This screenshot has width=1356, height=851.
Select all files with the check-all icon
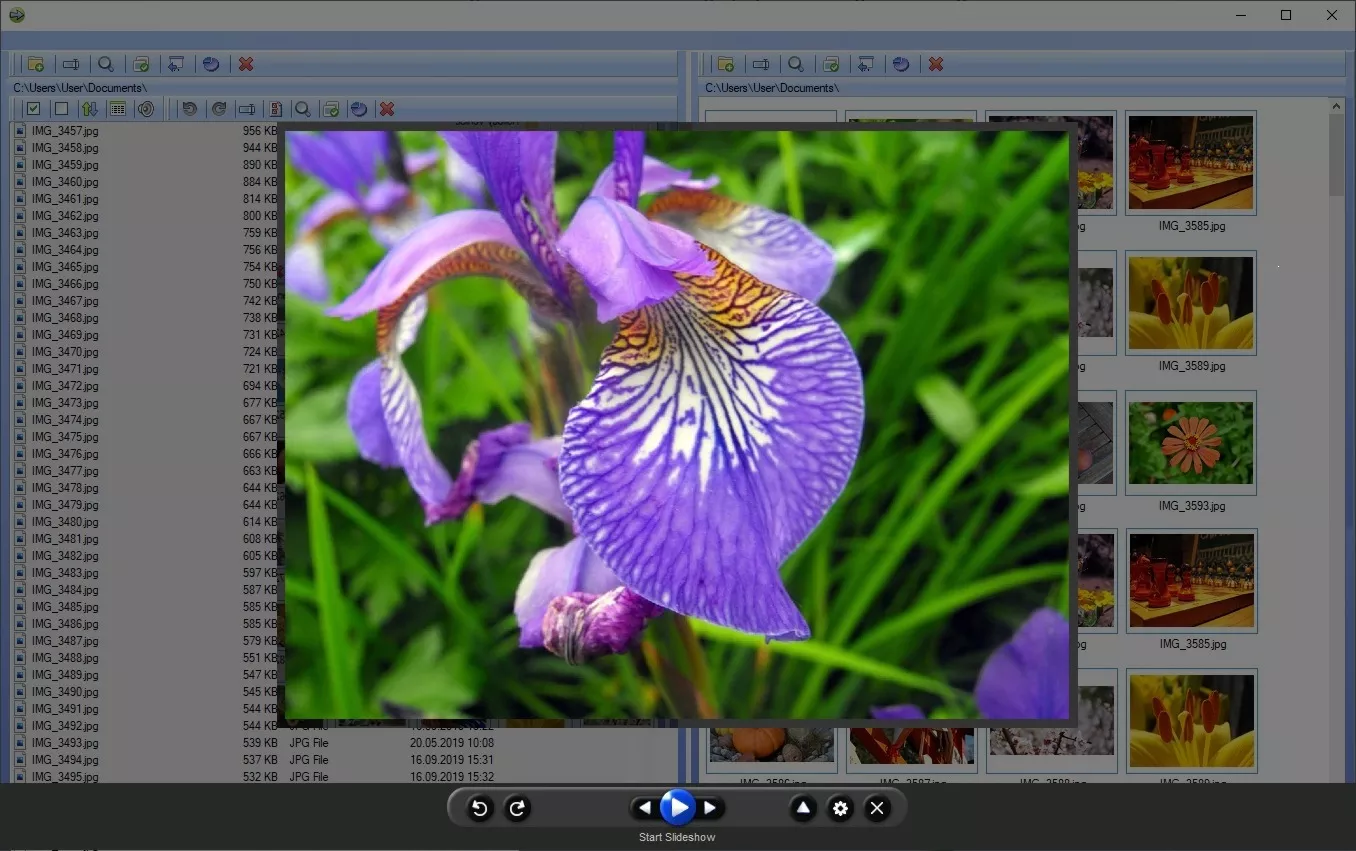33,109
